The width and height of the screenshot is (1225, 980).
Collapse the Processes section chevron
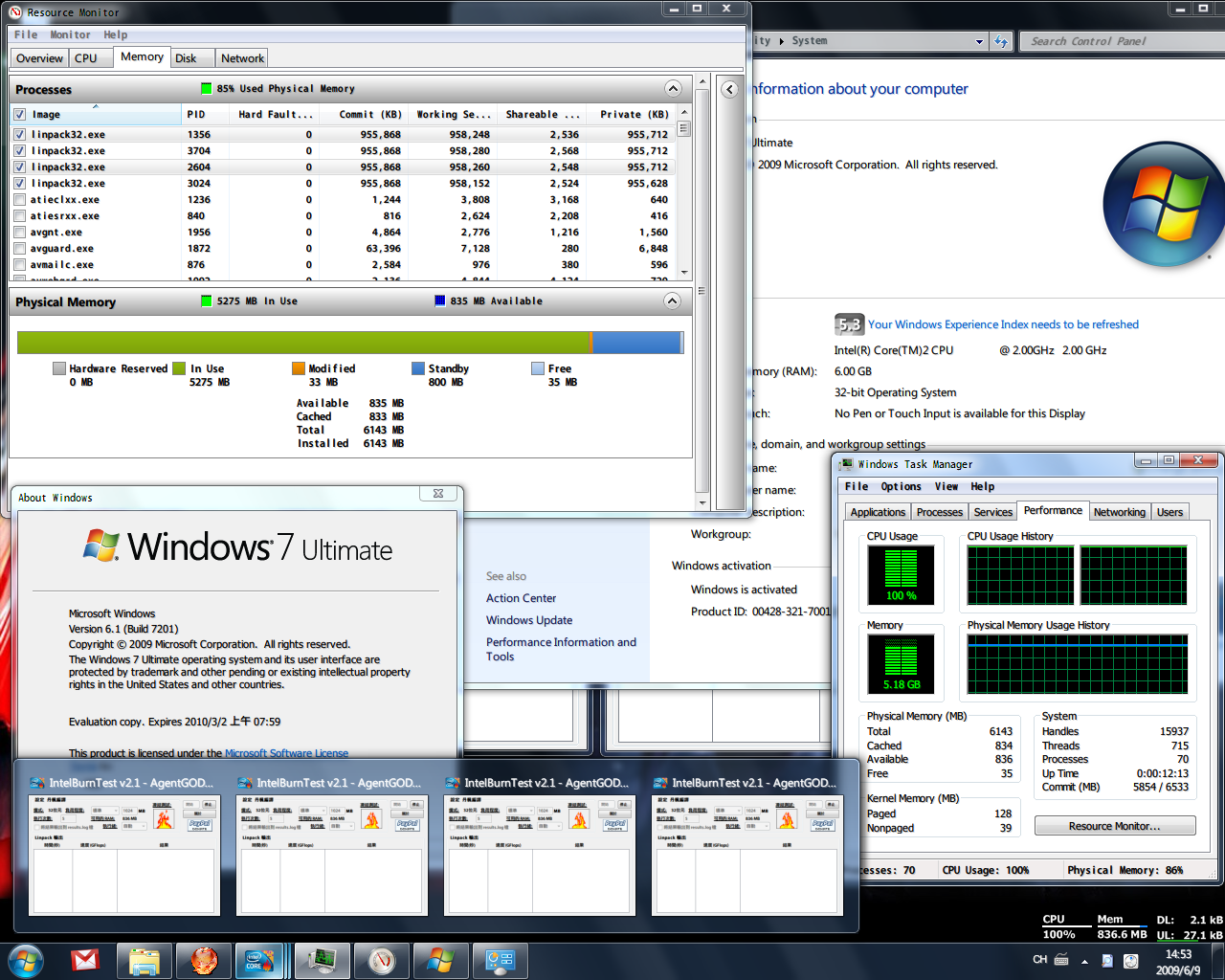pos(673,88)
